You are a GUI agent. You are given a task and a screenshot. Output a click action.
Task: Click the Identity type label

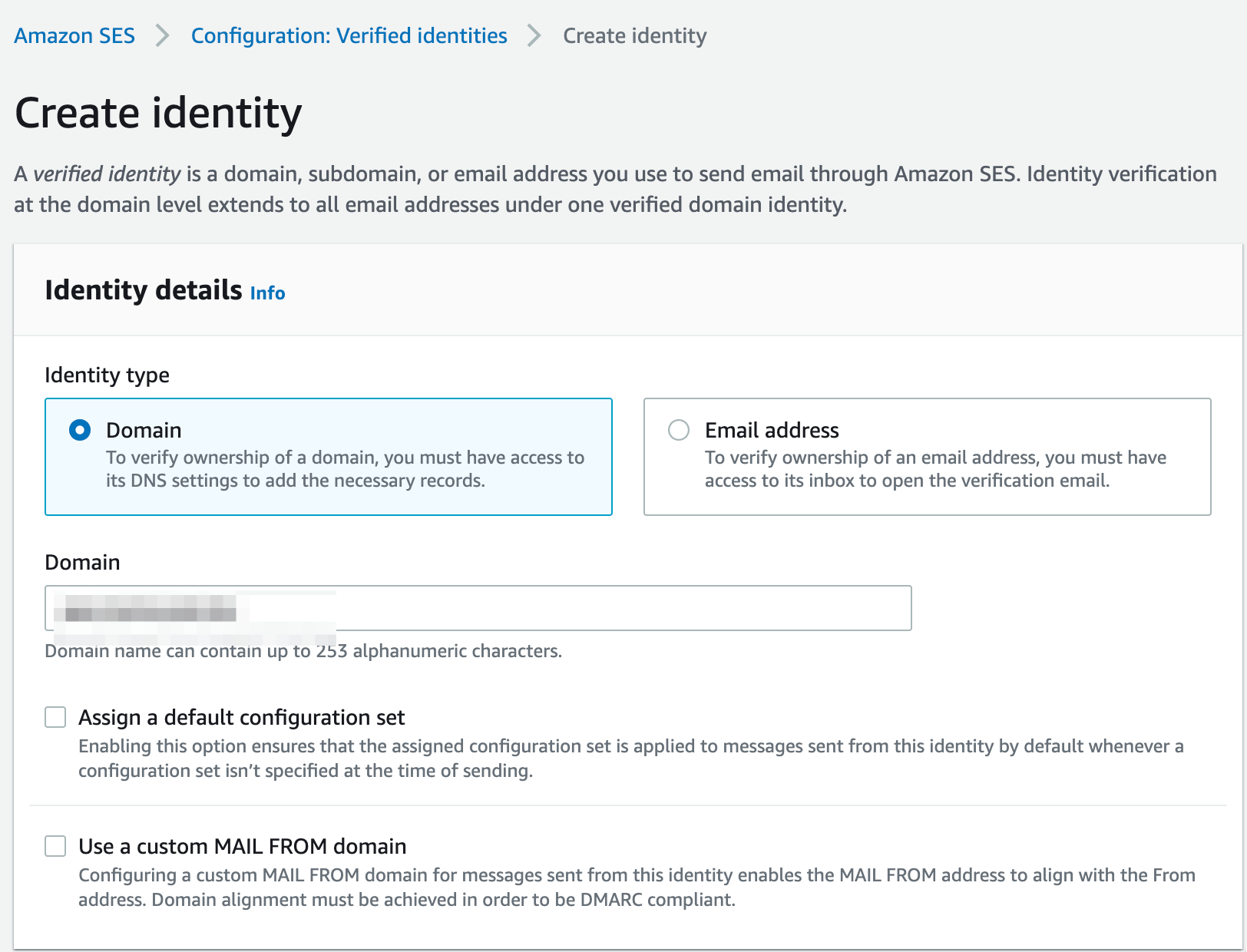click(x=107, y=375)
